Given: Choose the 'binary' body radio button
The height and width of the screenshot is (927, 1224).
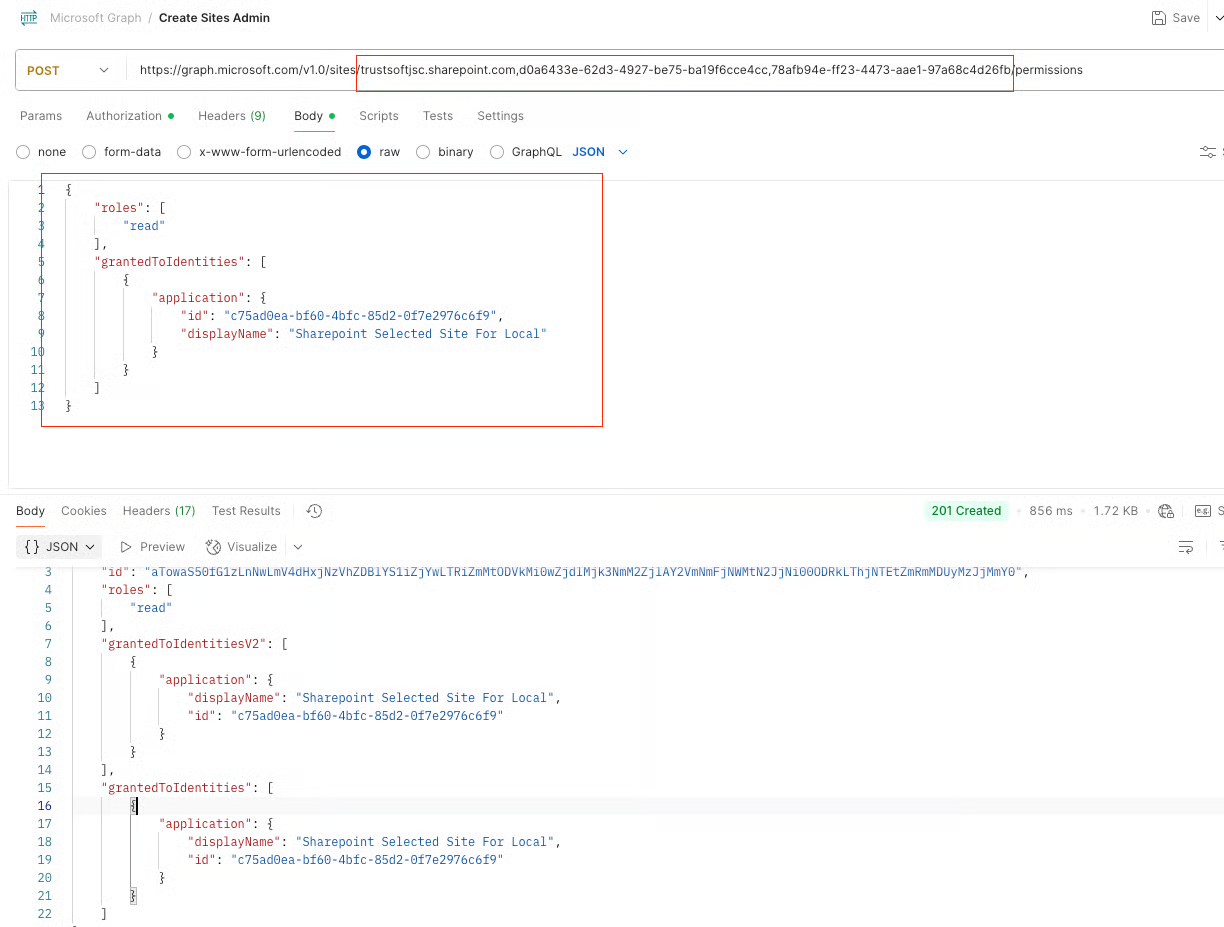Looking at the screenshot, I should tap(423, 152).
